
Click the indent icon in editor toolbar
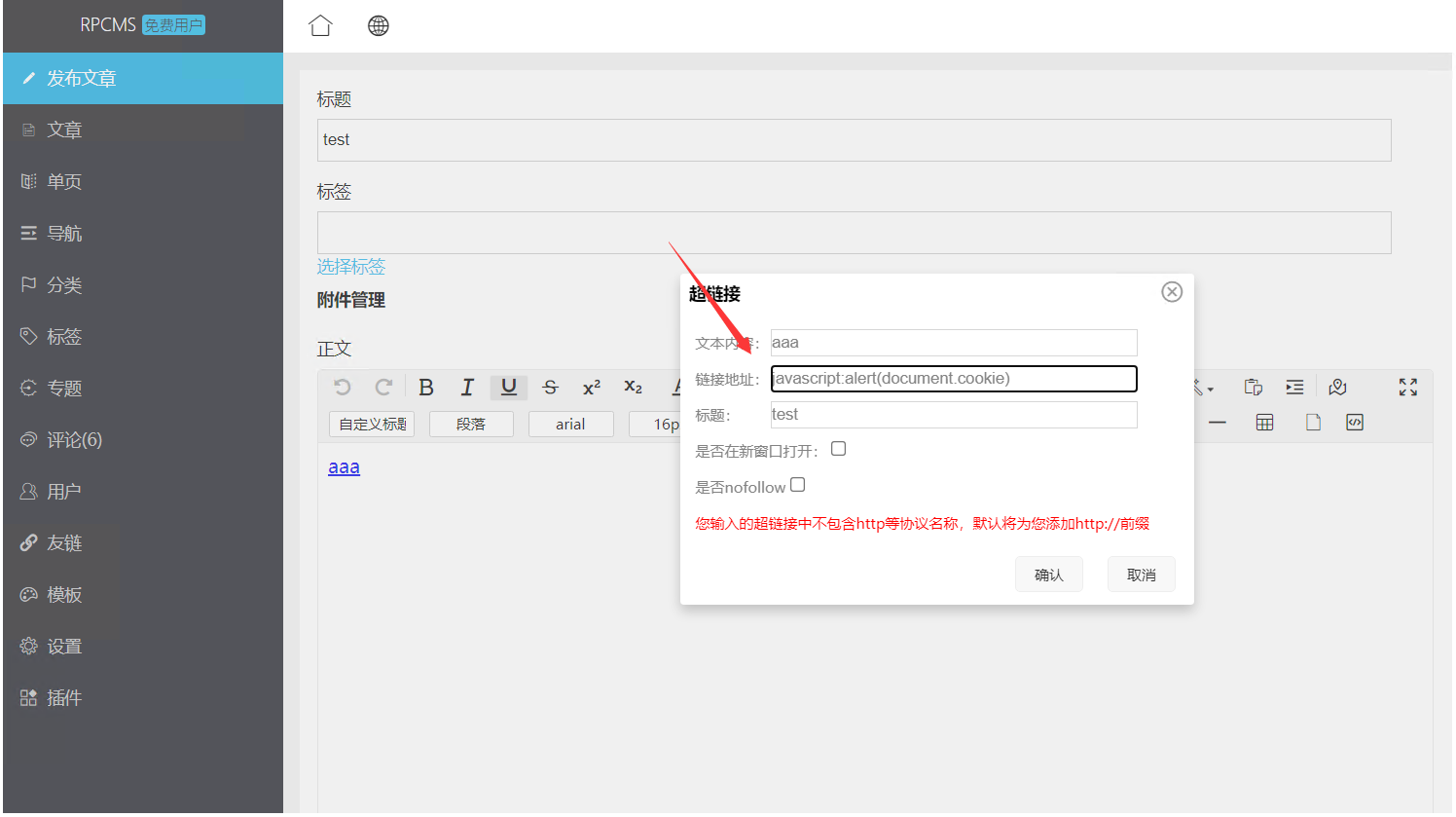pyautogui.click(x=1294, y=388)
